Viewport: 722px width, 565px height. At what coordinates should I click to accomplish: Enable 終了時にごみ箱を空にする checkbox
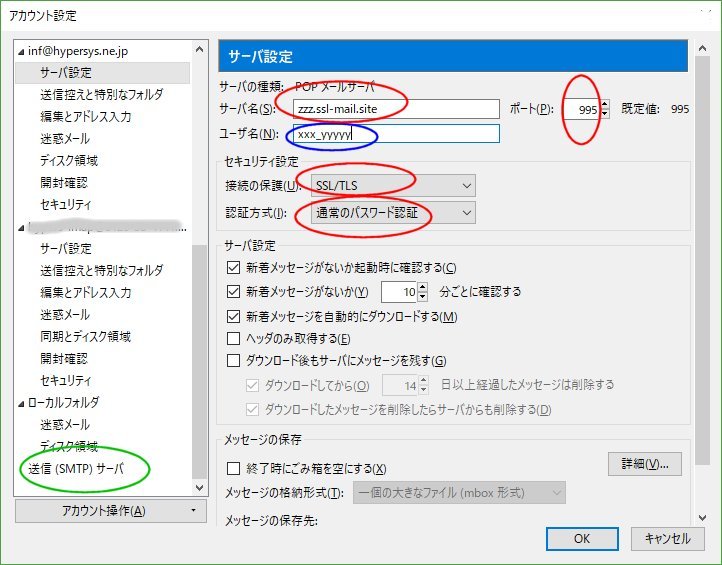pos(235,468)
